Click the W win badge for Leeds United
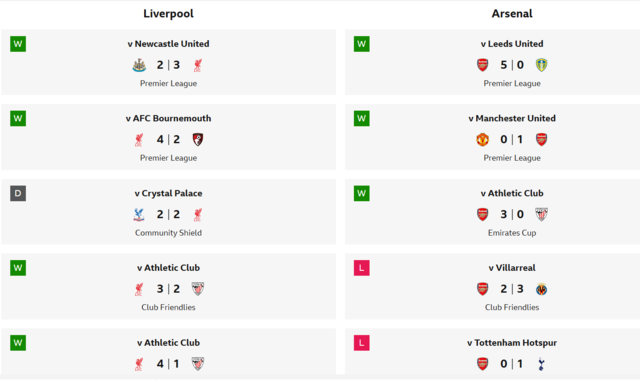640x381 pixels. (362, 44)
